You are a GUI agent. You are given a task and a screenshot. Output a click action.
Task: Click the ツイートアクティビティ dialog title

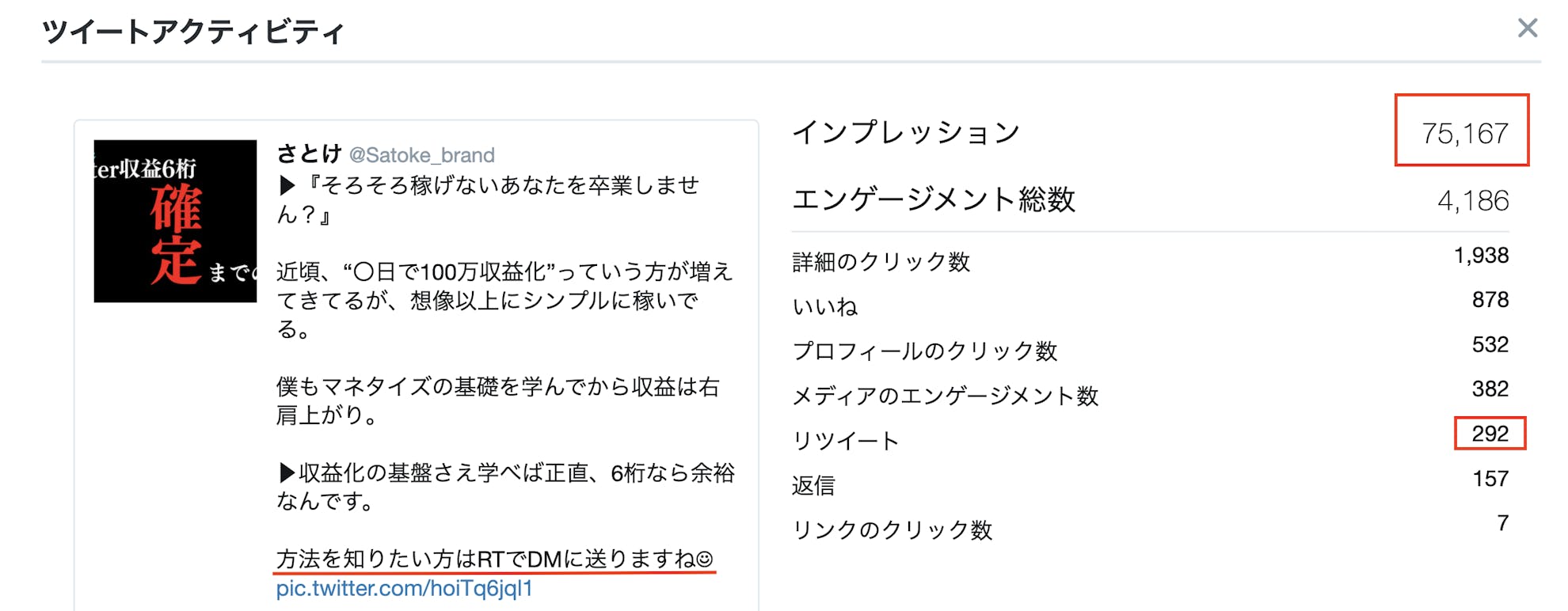[x=193, y=32]
